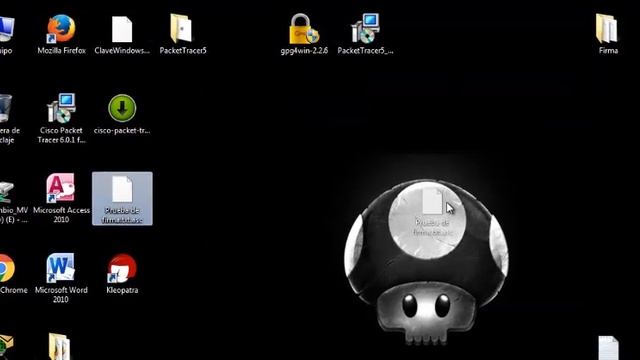Select the recycle bin icon
Image resolution: width=640 pixels, height=360 pixels.
point(5,109)
